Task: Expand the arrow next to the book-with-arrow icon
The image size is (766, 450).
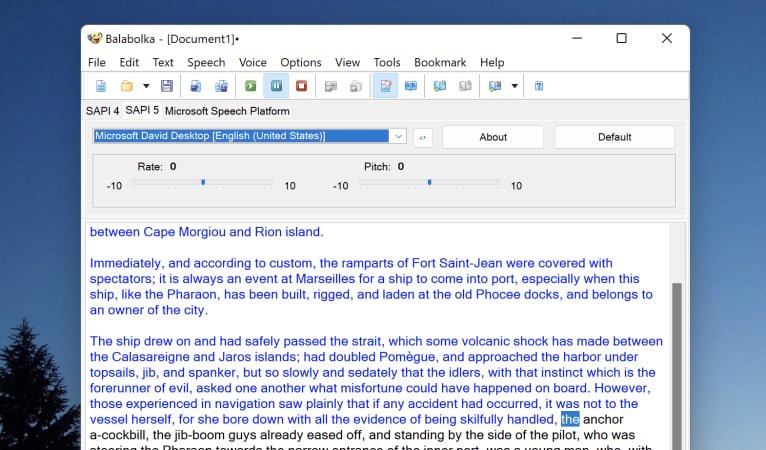Action: 514,86
